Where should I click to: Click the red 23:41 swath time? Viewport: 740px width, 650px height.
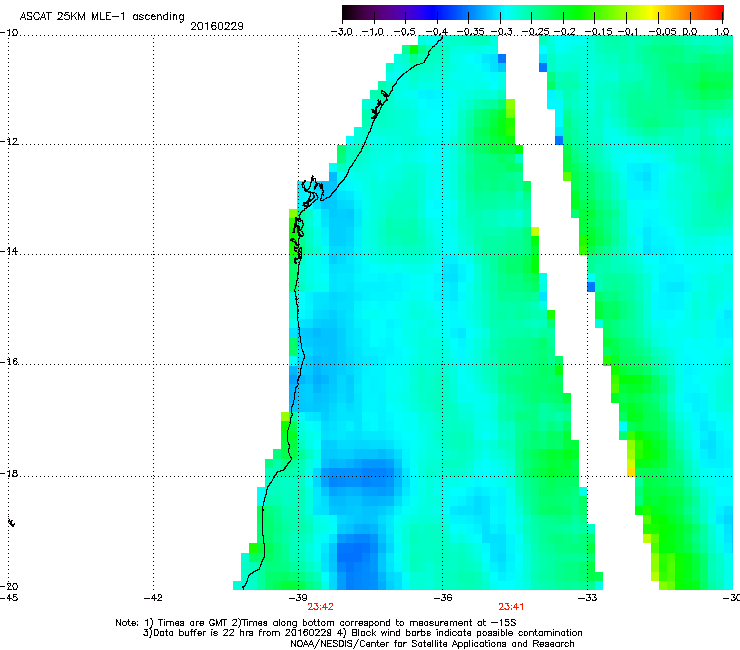click(512, 607)
